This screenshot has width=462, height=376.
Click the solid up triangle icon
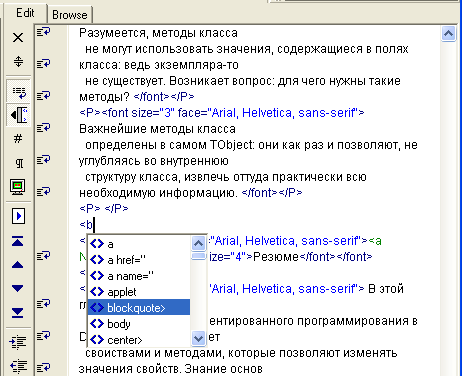click(x=18, y=265)
